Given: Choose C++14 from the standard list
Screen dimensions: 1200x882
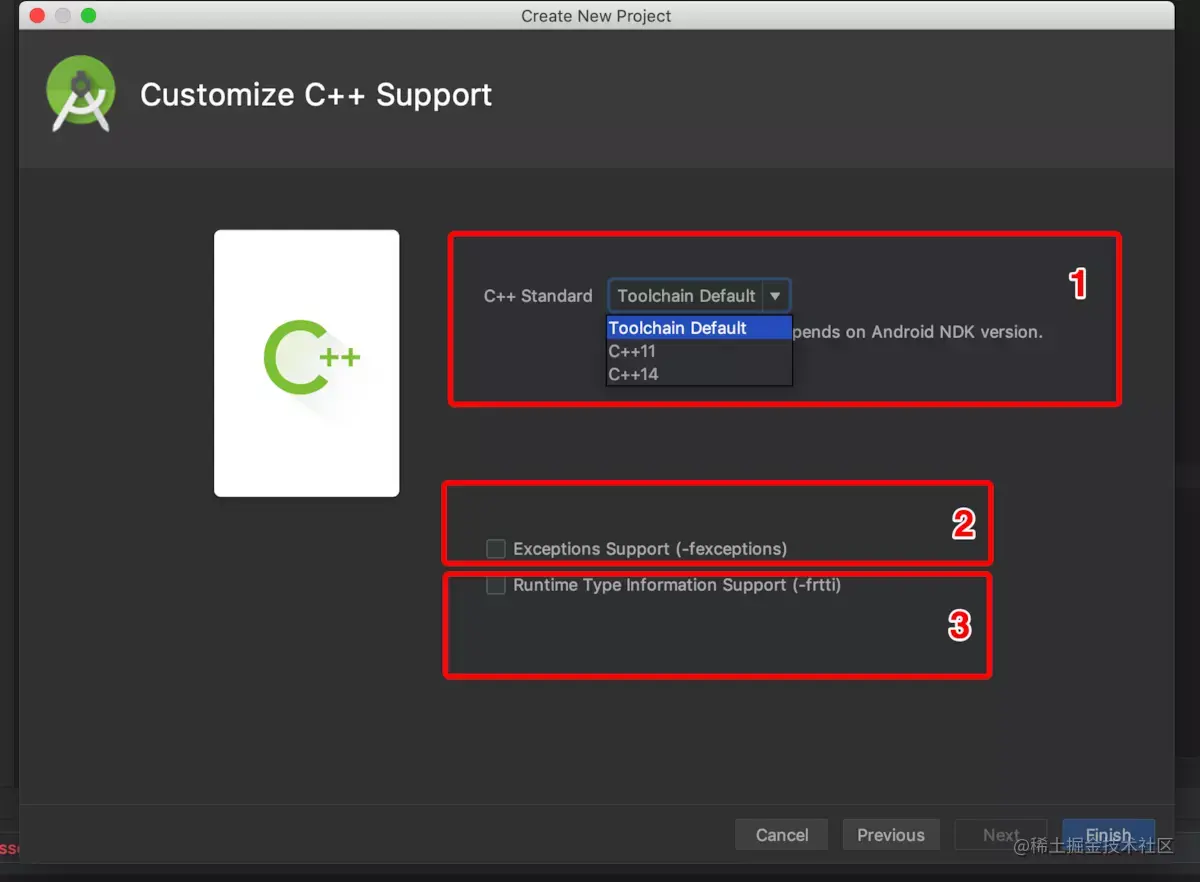Looking at the screenshot, I should [x=699, y=374].
